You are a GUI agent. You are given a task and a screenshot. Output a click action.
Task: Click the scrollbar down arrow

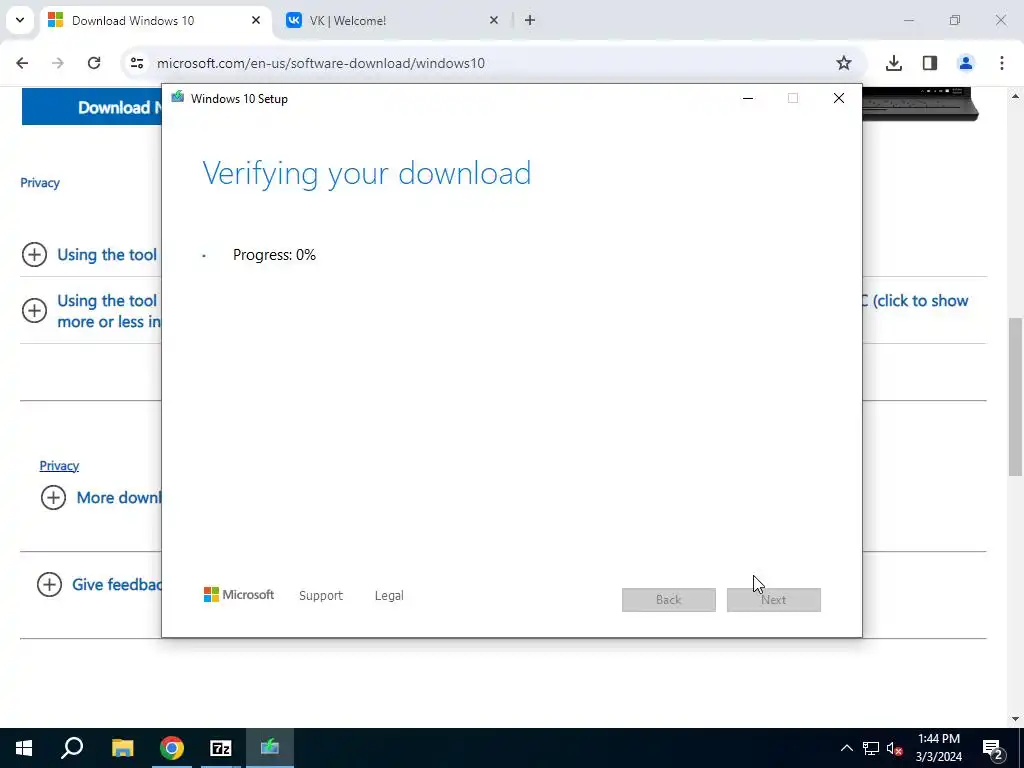1015,719
